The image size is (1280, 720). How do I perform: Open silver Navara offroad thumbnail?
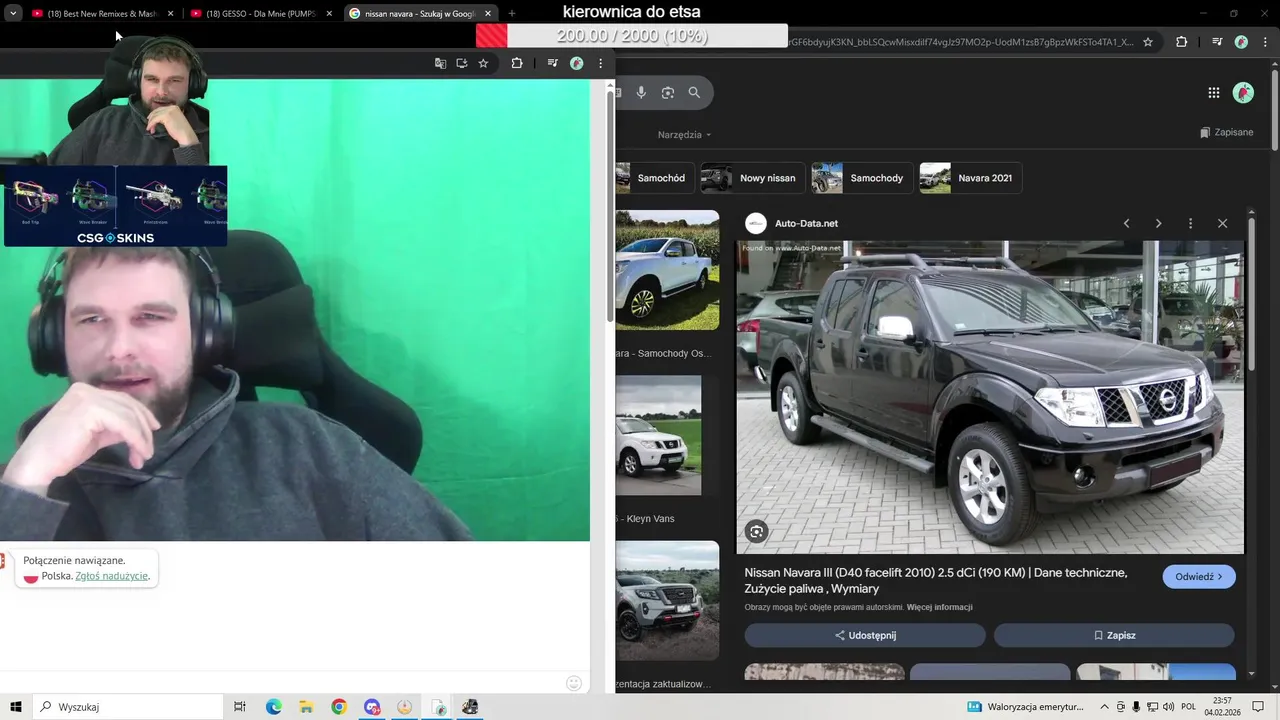[x=667, y=600]
